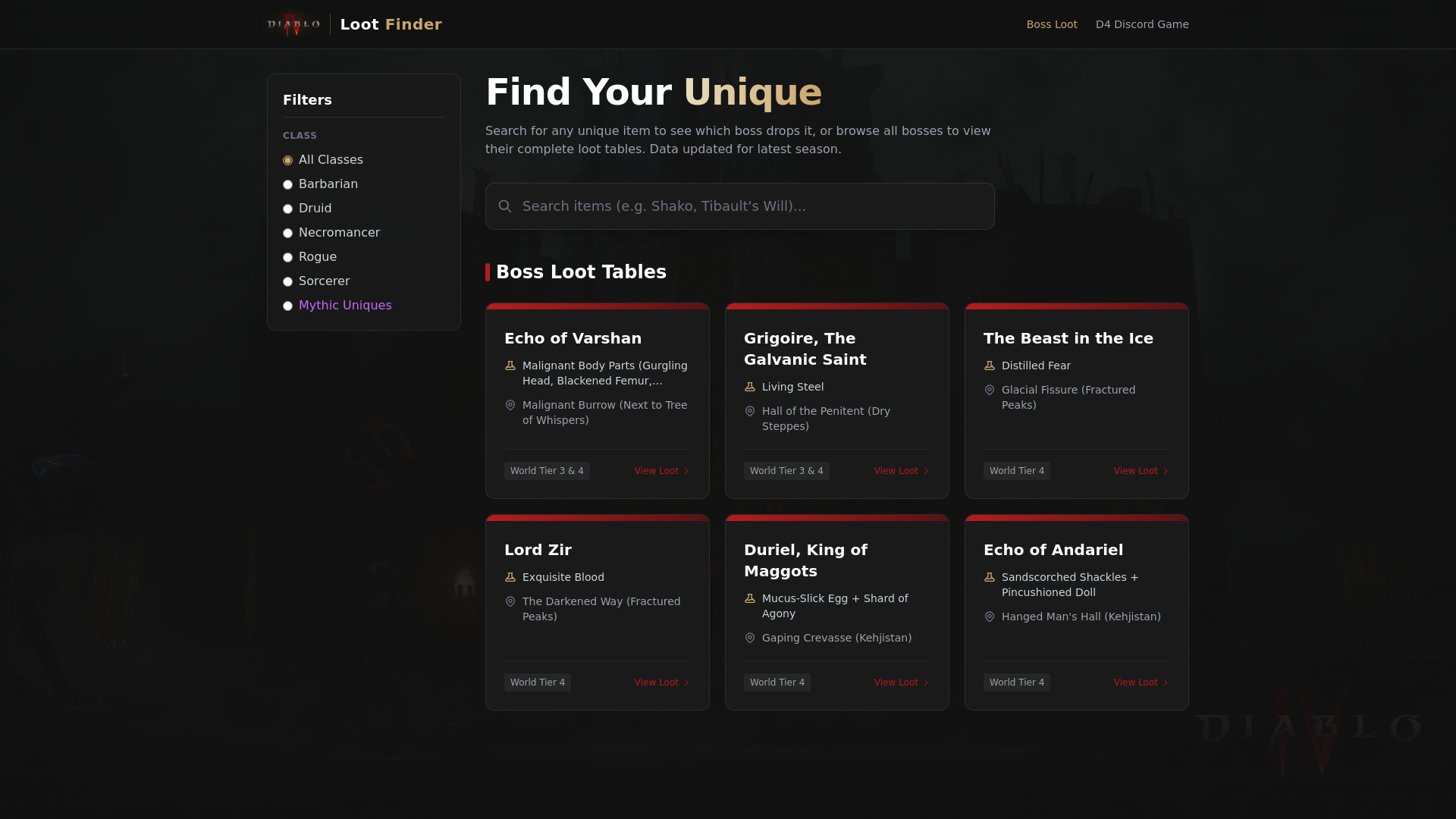
Task: Click flask icon beside Living Steel
Action: pyautogui.click(x=750, y=387)
